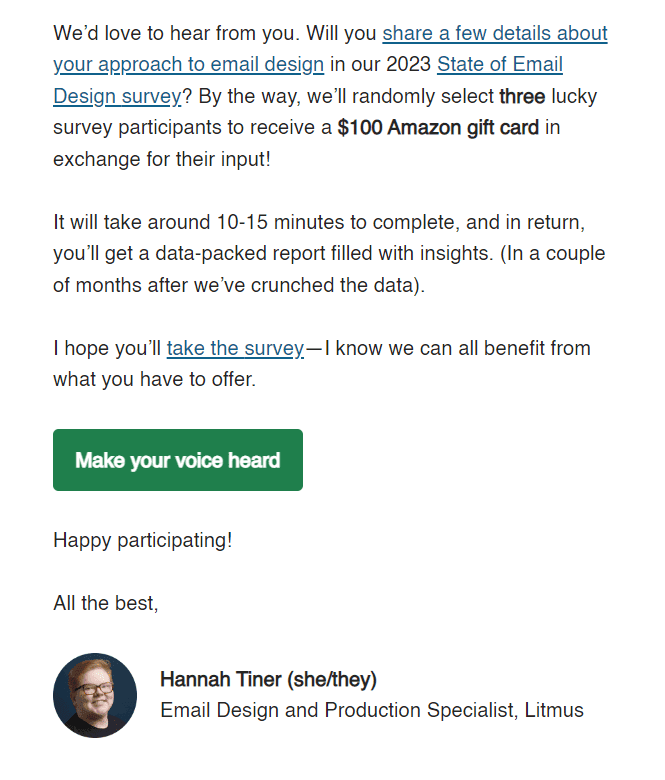Image resolution: width=665 pixels, height=780 pixels.
Task: Follow the "take the survey" link
Action: 235,348
